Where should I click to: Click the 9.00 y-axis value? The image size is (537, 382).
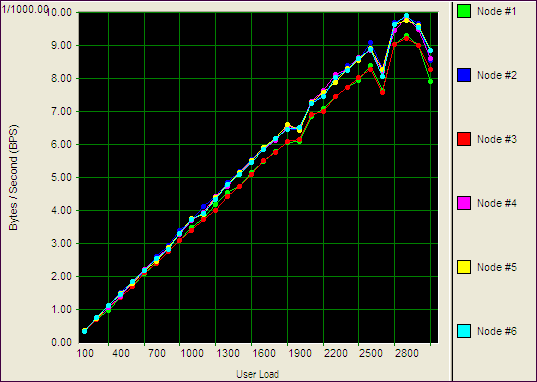click(x=62, y=46)
